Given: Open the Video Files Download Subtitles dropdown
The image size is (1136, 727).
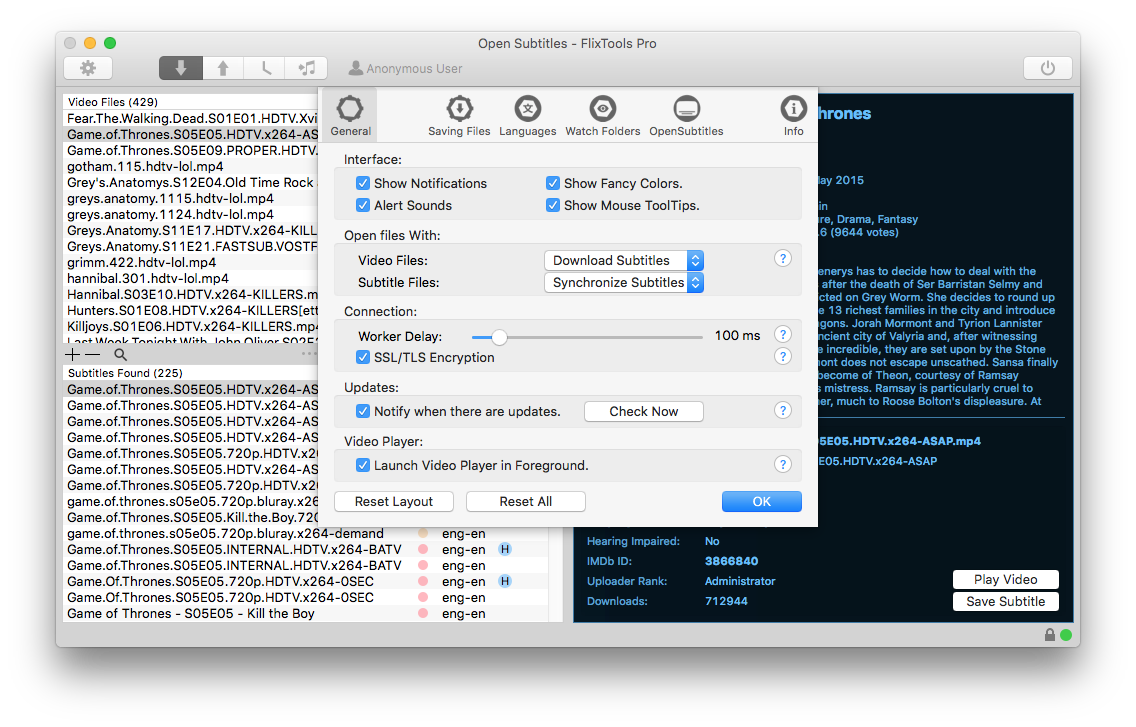Looking at the screenshot, I should click(624, 260).
